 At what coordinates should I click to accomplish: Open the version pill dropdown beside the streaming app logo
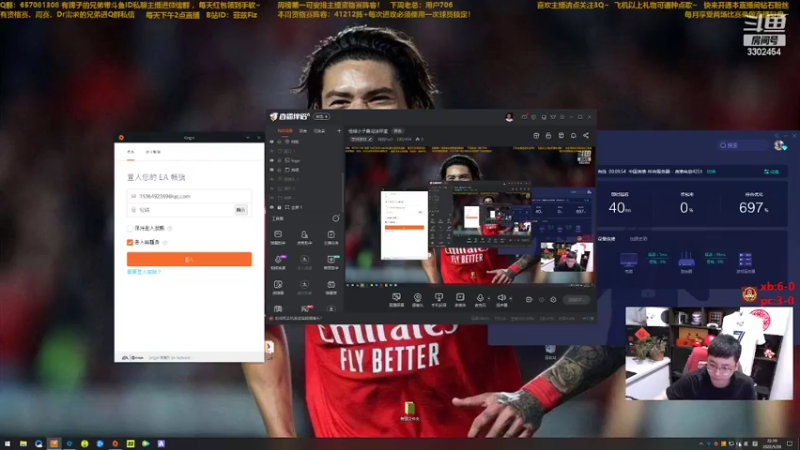[x=321, y=117]
